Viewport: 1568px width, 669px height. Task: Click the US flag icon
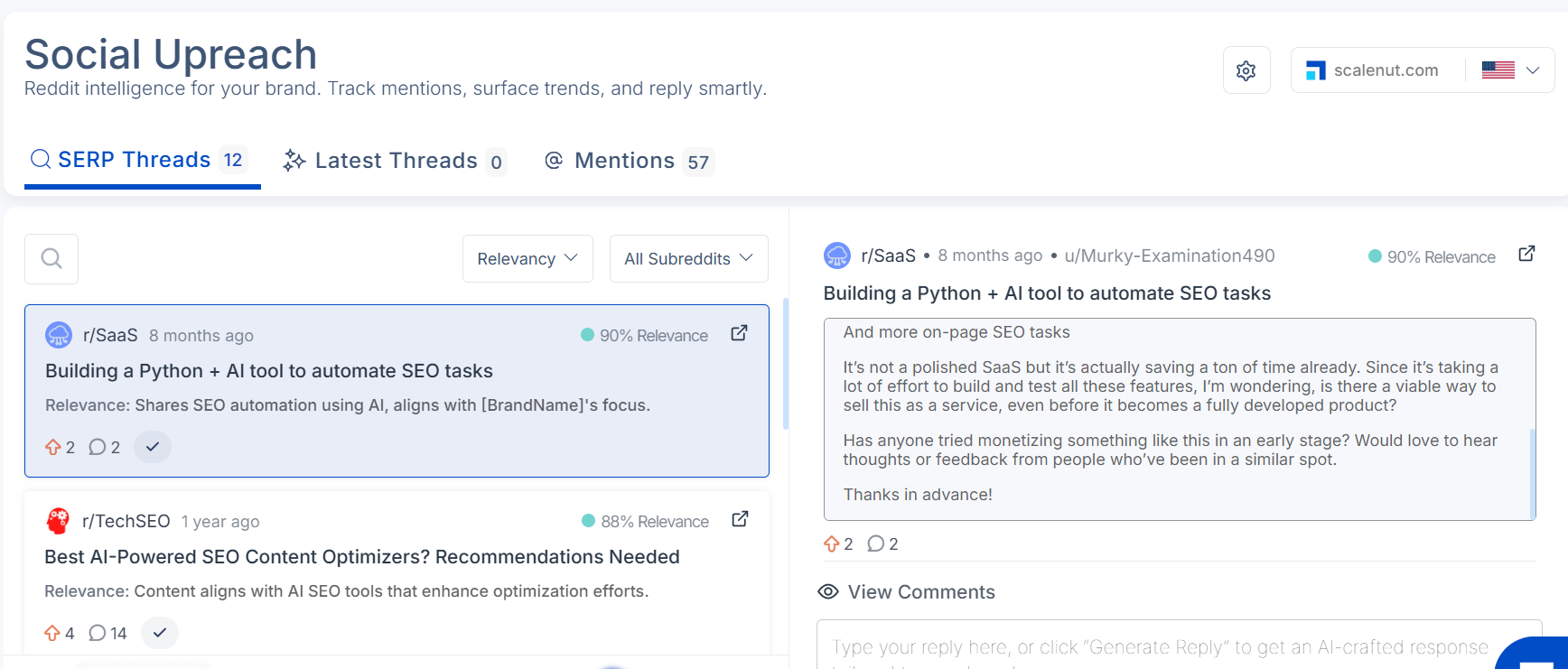point(1498,70)
